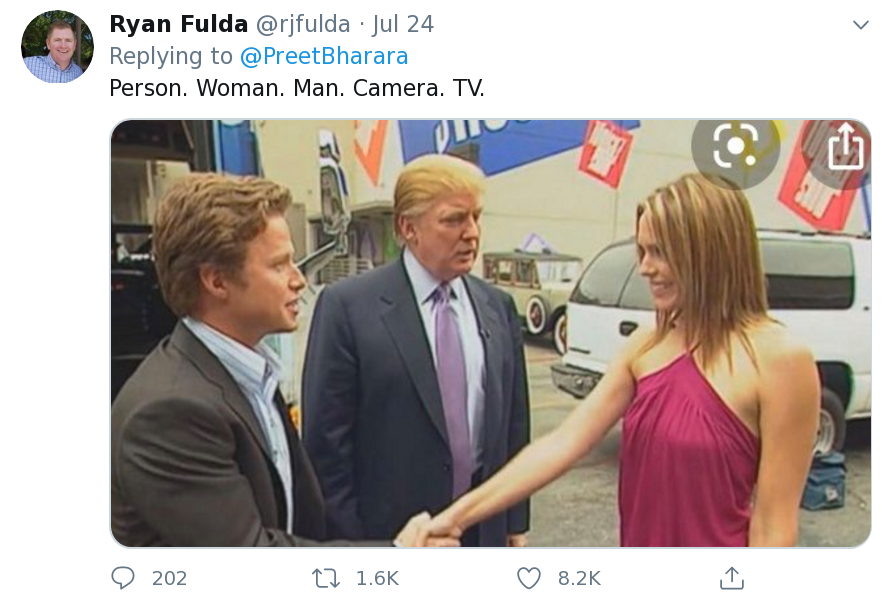Click the reply speech bubble icon
The height and width of the screenshot is (603, 894).
[x=123, y=578]
